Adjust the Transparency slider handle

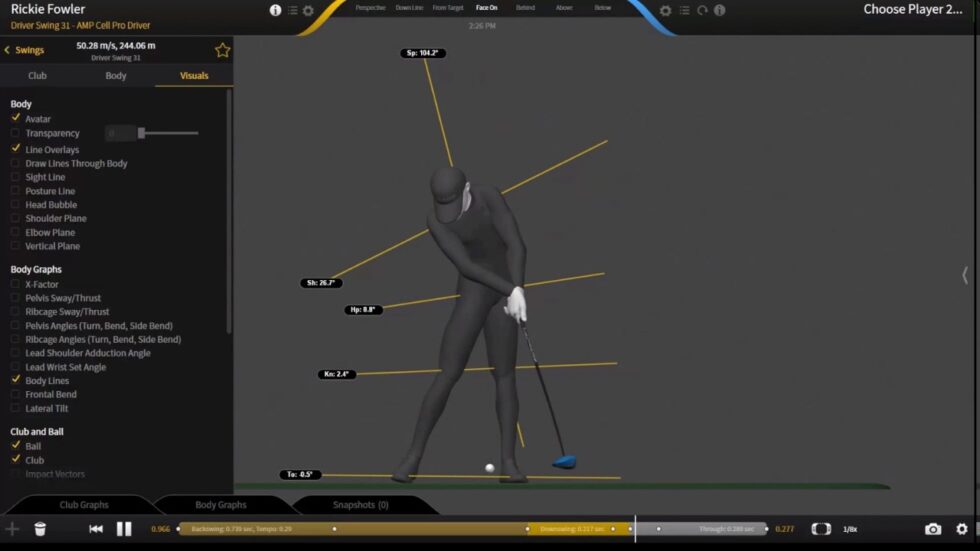142,132
